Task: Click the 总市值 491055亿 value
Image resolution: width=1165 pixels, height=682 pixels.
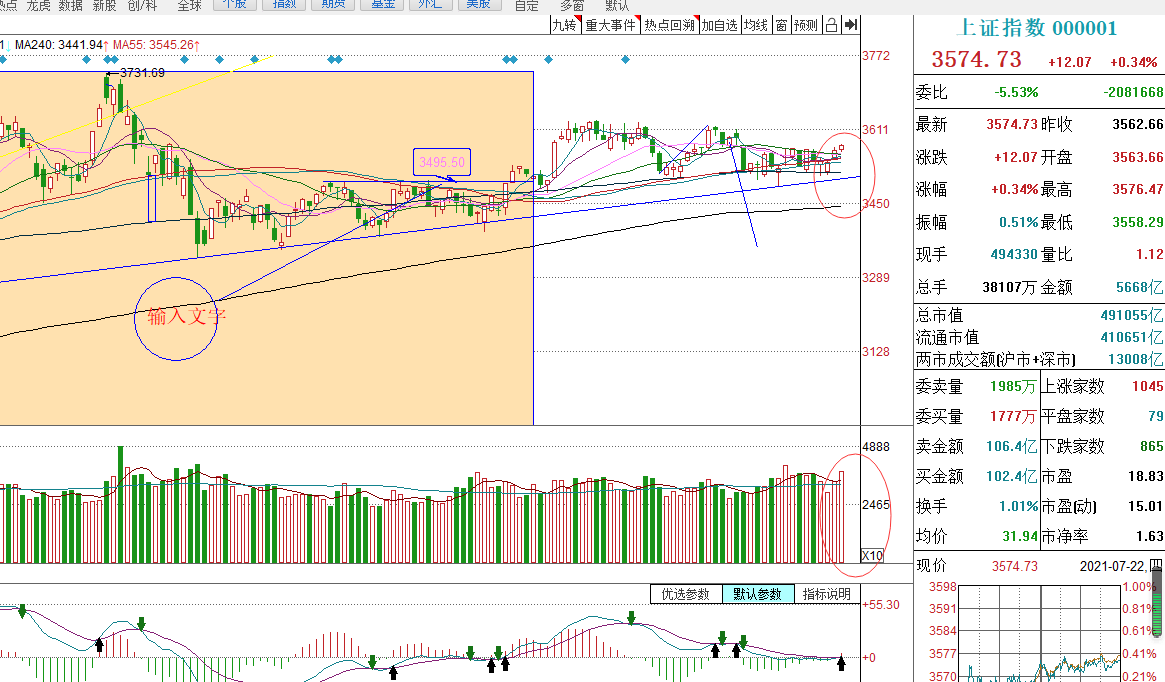Action: click(x=1132, y=315)
